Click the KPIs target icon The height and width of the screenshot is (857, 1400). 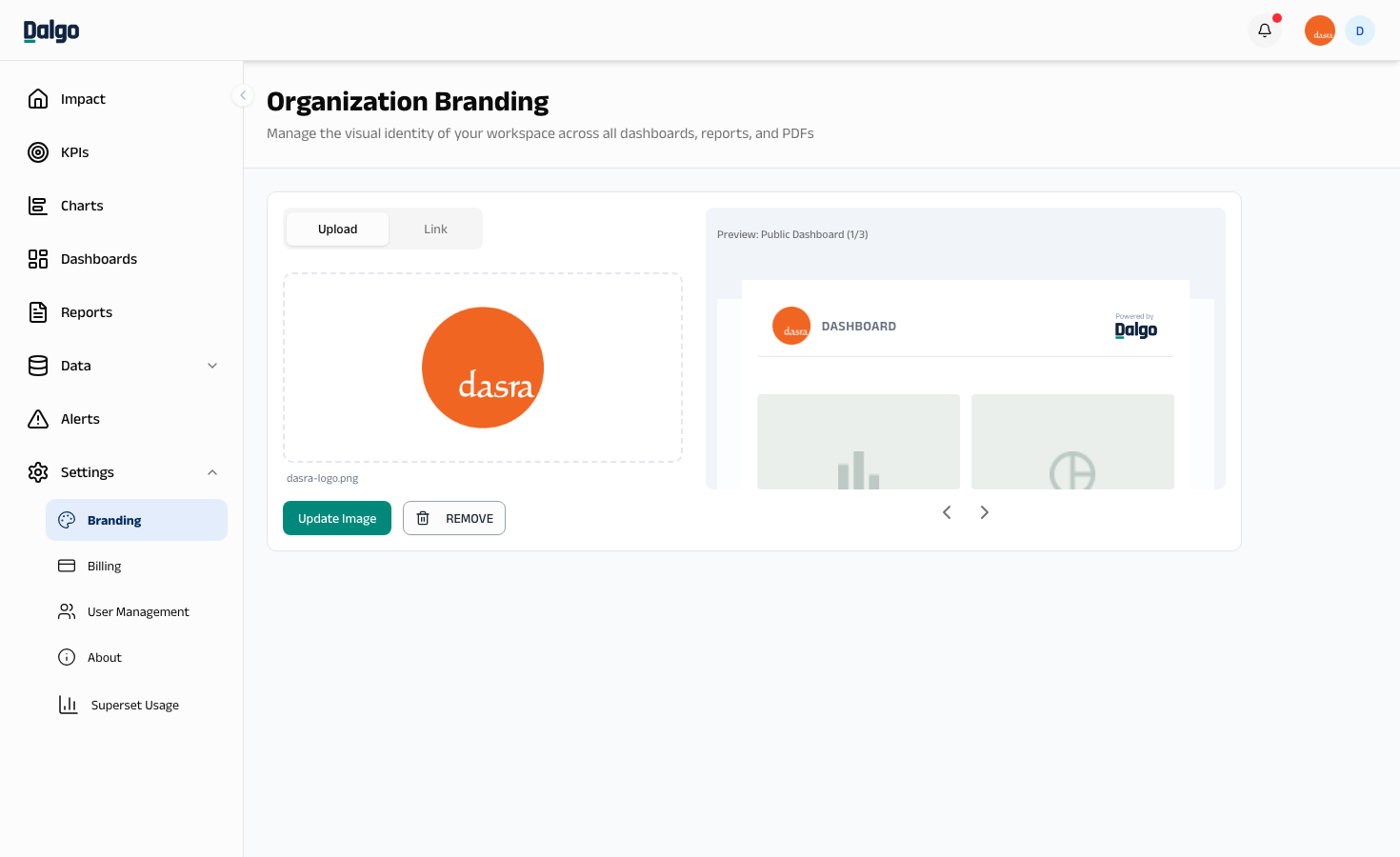tap(38, 152)
